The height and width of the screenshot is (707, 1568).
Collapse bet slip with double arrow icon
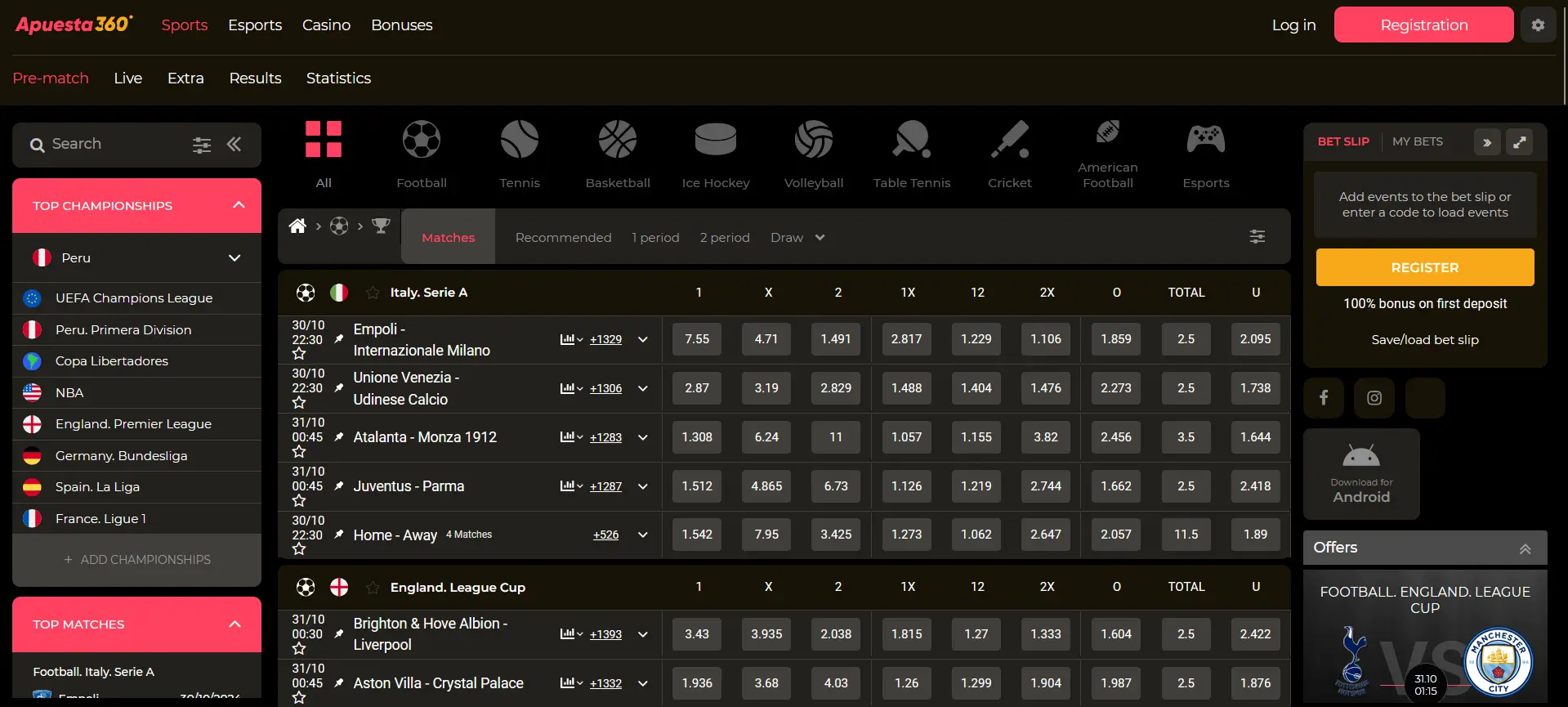tap(1487, 142)
